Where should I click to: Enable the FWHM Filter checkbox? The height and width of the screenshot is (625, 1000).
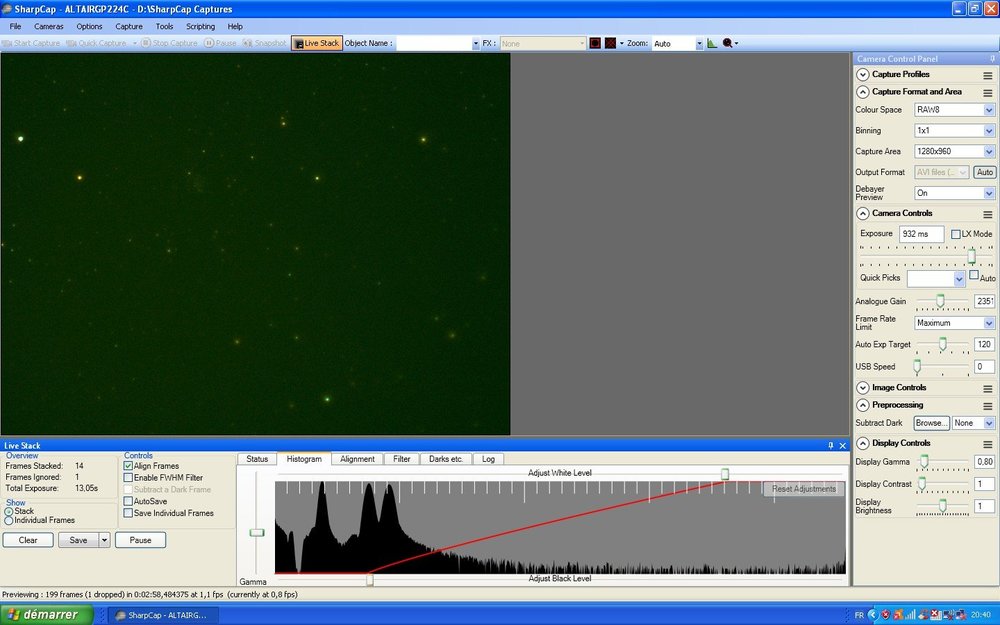(128, 478)
